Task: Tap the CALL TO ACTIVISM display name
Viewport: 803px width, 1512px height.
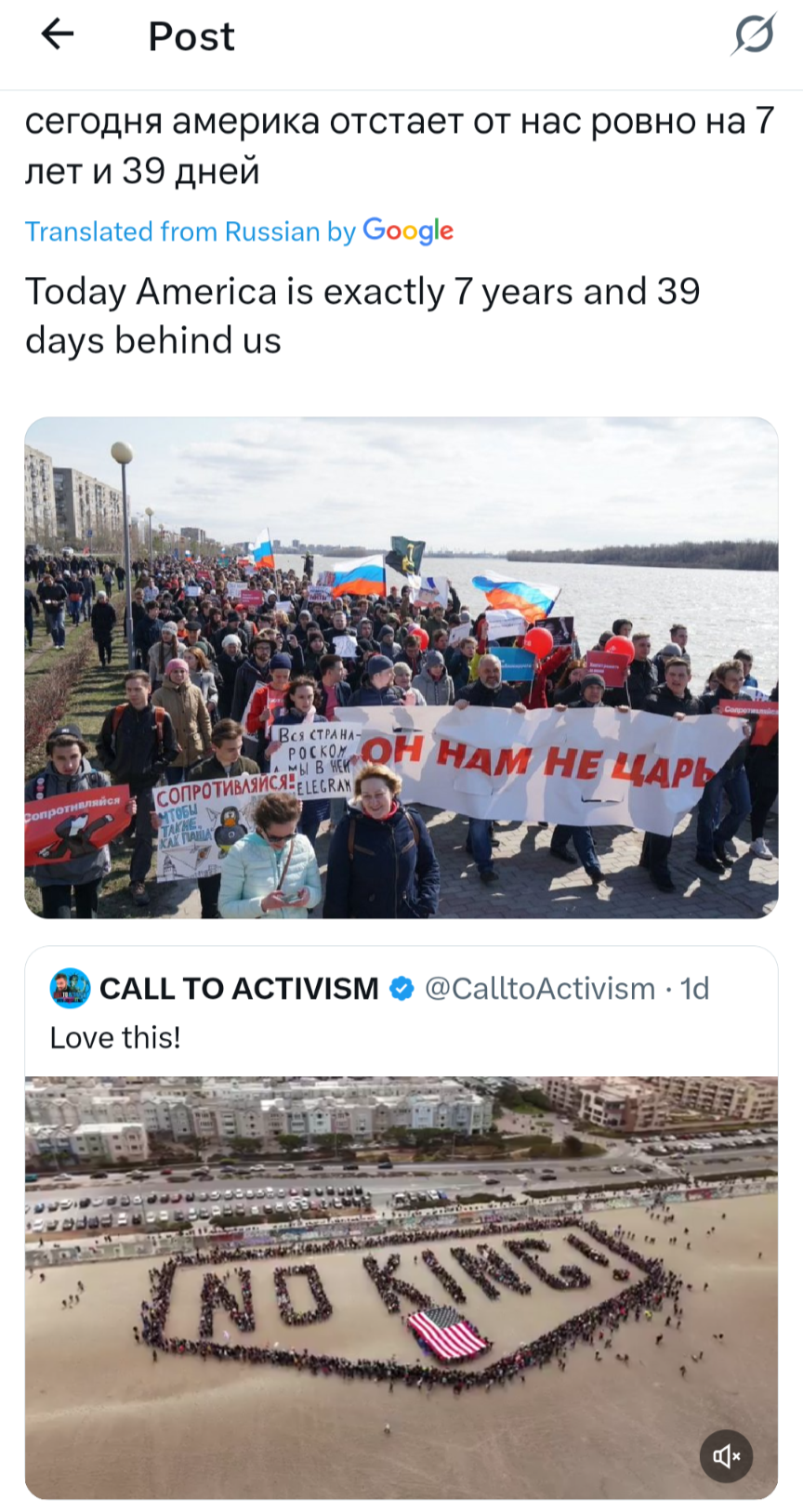Action: [x=239, y=989]
